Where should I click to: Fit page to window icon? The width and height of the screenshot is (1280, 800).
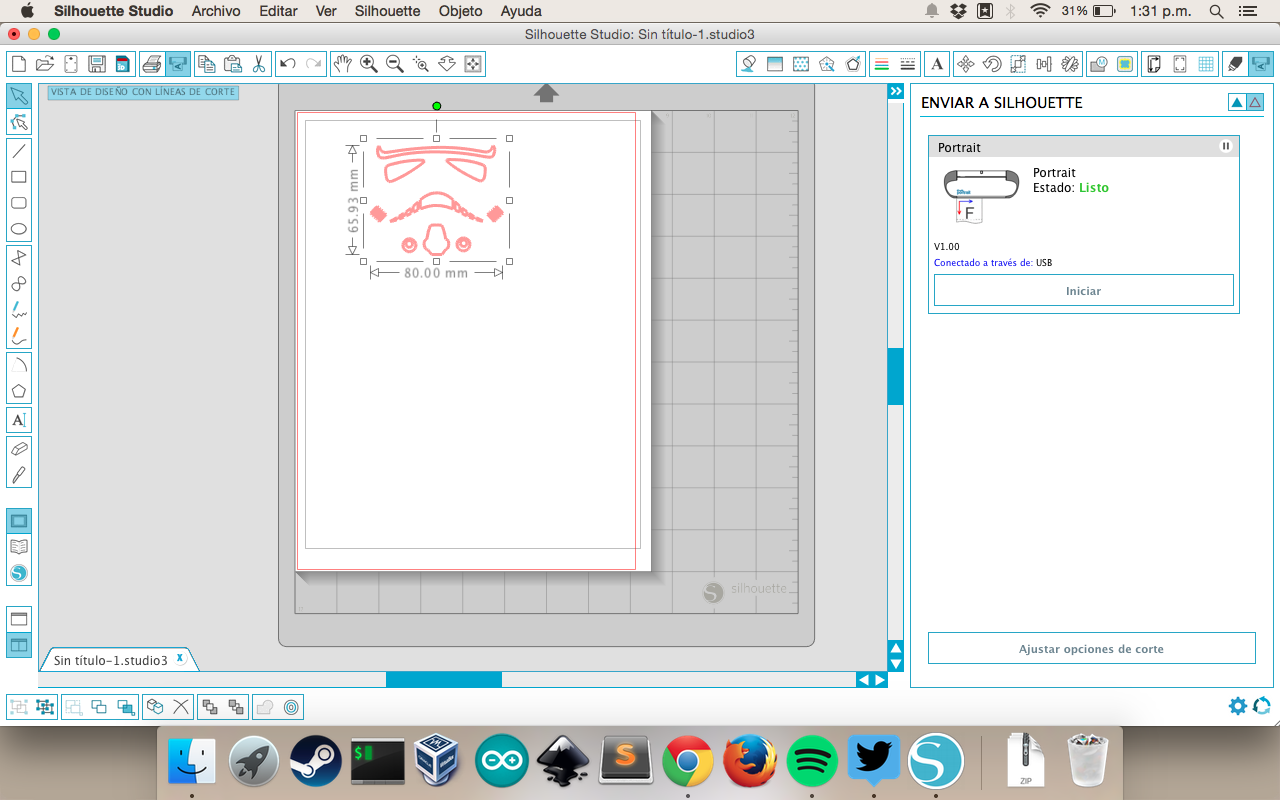pyautogui.click(x=473, y=64)
